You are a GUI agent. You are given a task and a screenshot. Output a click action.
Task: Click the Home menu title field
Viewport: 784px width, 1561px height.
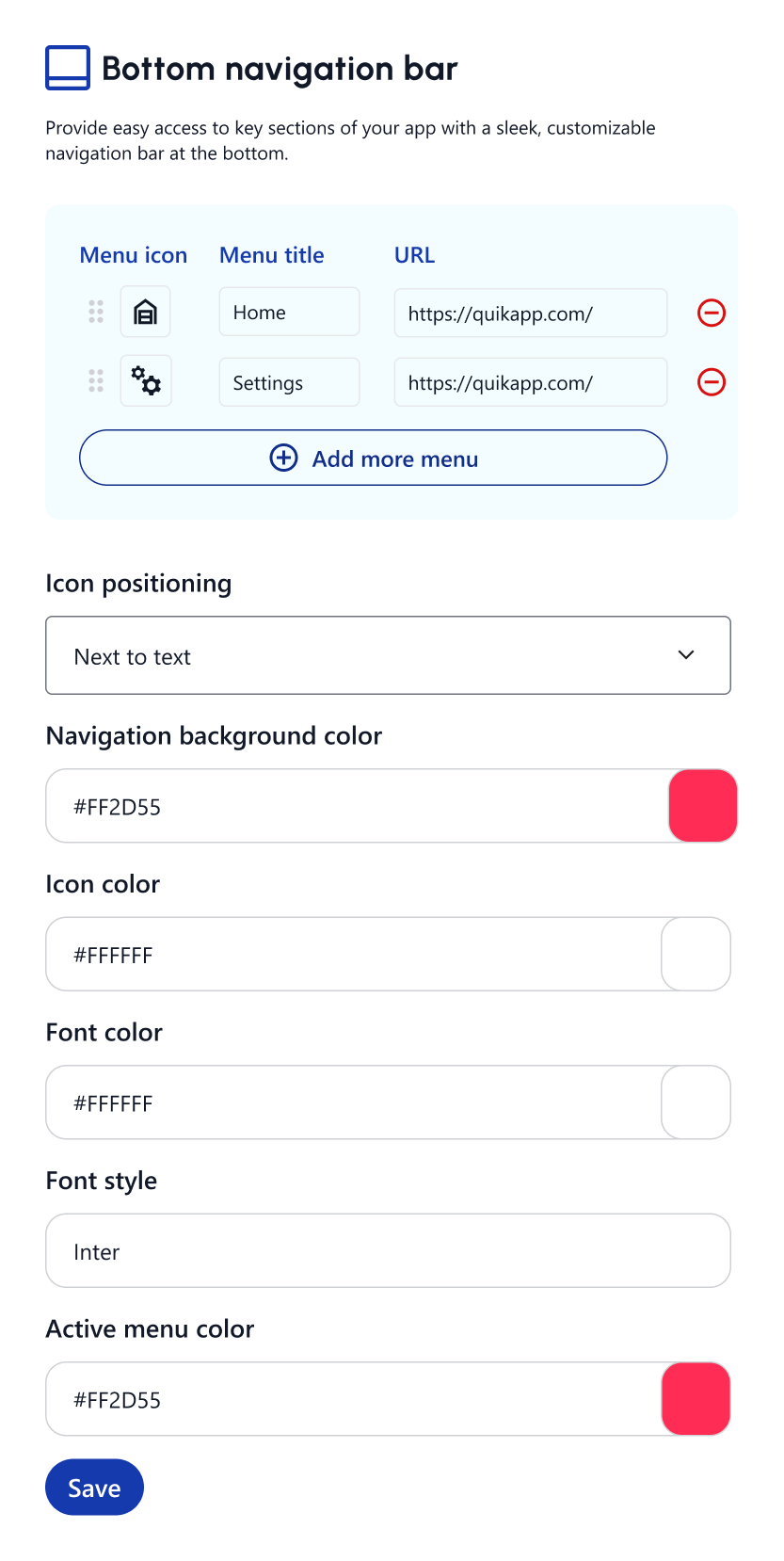click(289, 313)
